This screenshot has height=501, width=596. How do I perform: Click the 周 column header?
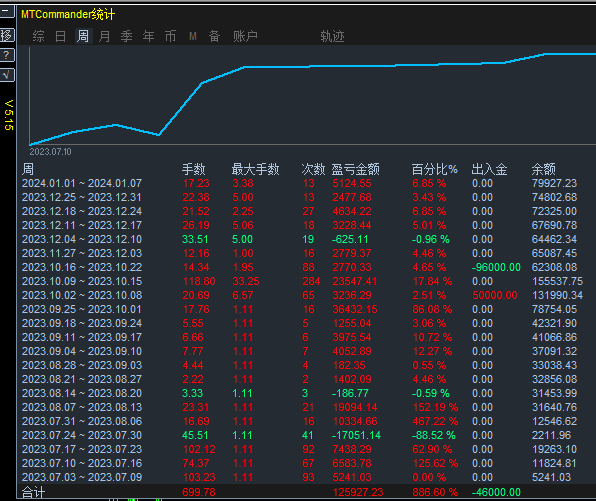[x=28, y=169]
